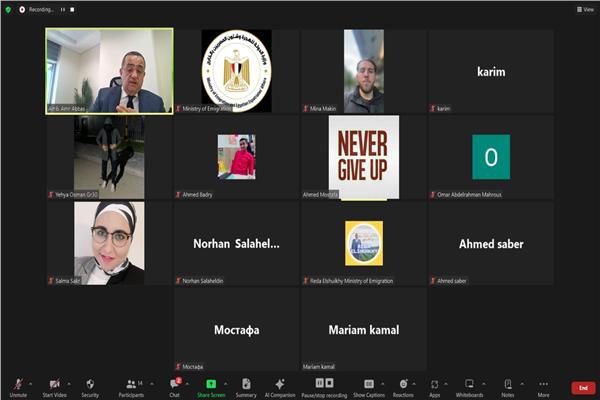Click the Ahmed Mostafa name label

pyautogui.click(x=320, y=194)
